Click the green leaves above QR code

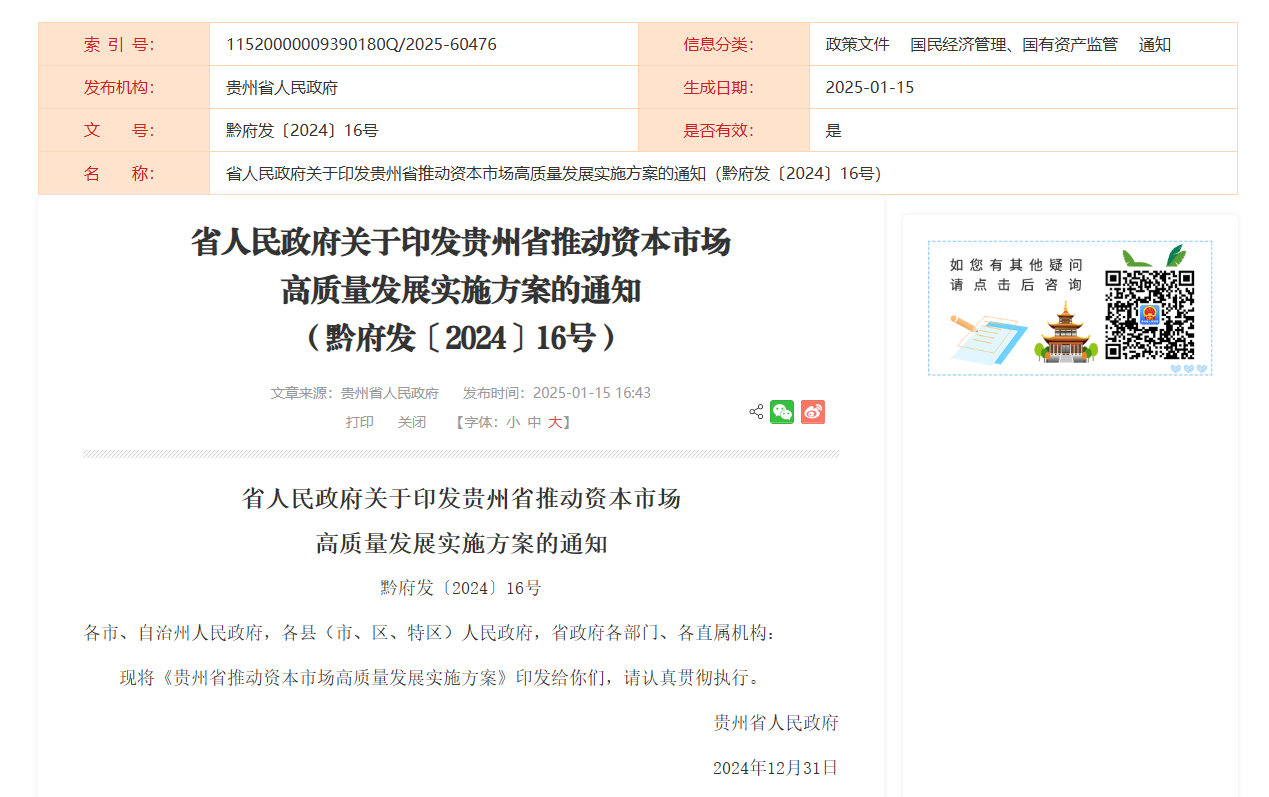tap(1153, 256)
